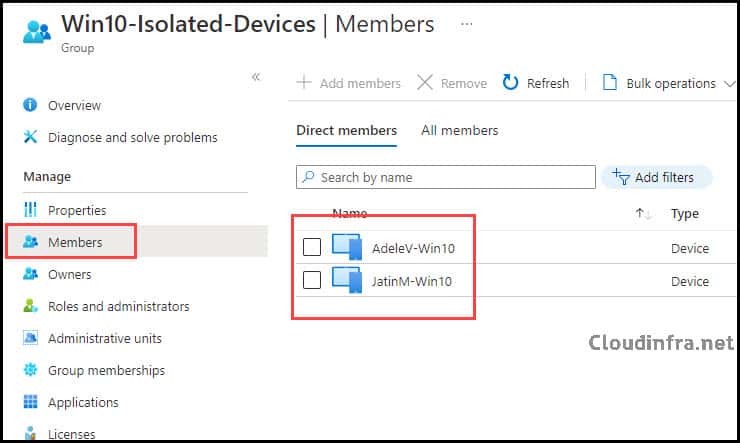Click the circular Refresh arrow icon
This screenshot has height=443, width=740.
[x=510, y=83]
